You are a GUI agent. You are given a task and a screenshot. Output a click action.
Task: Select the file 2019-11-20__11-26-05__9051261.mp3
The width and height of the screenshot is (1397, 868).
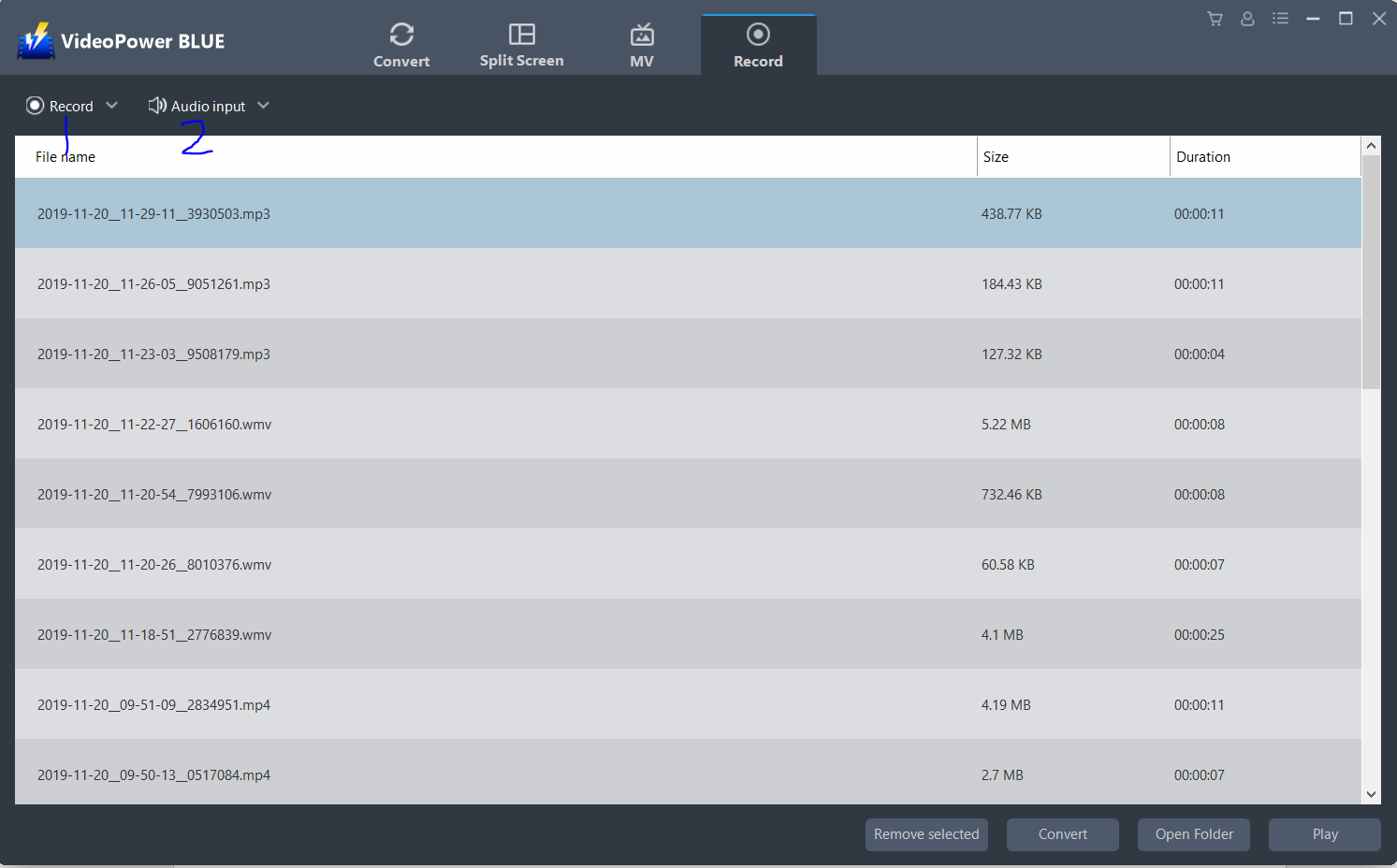(x=153, y=284)
